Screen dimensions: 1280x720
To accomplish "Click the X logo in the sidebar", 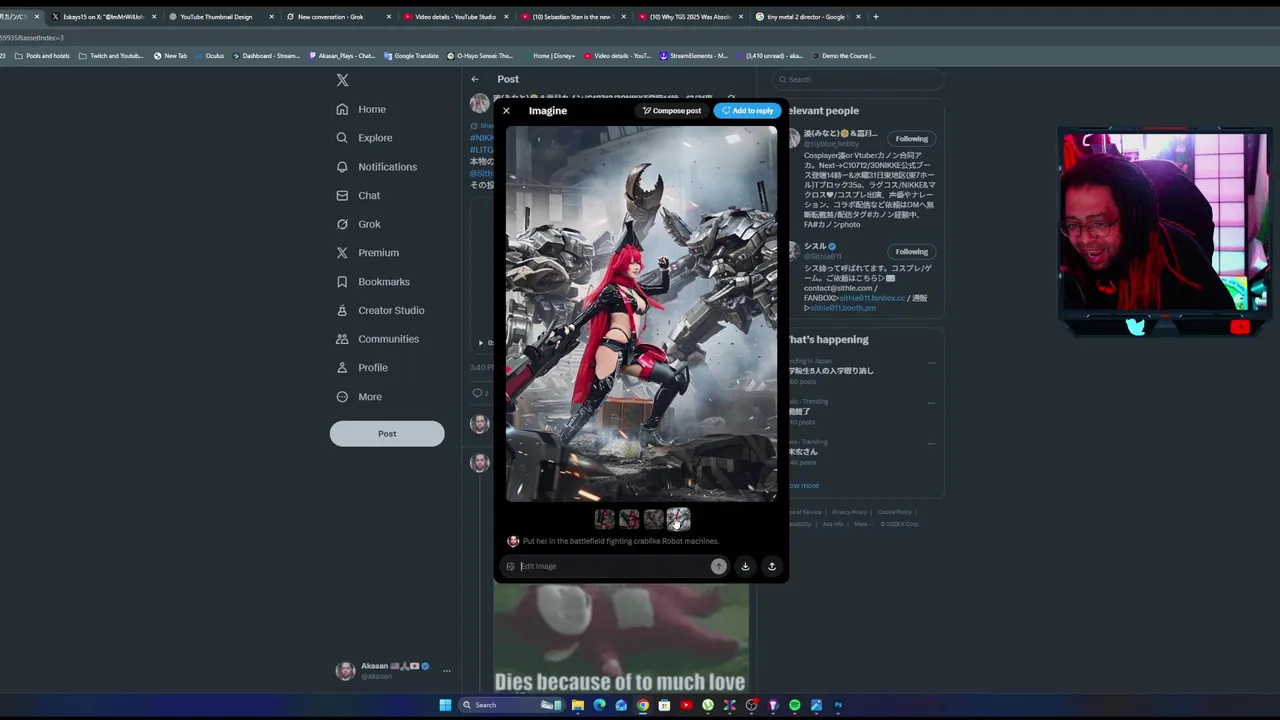I will (x=342, y=80).
